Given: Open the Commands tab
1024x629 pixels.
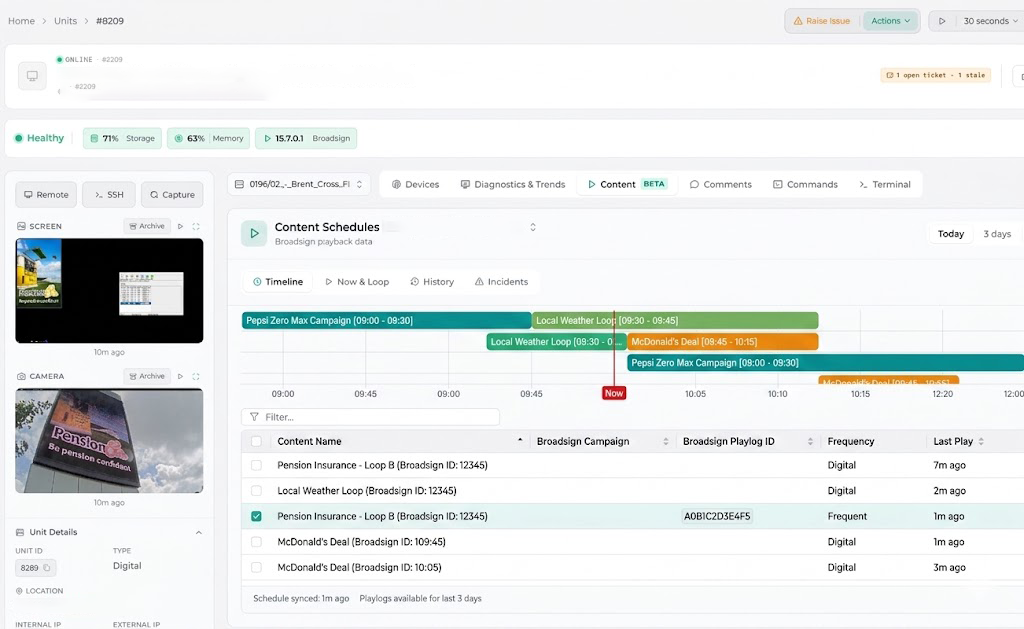Looking at the screenshot, I should 805,184.
